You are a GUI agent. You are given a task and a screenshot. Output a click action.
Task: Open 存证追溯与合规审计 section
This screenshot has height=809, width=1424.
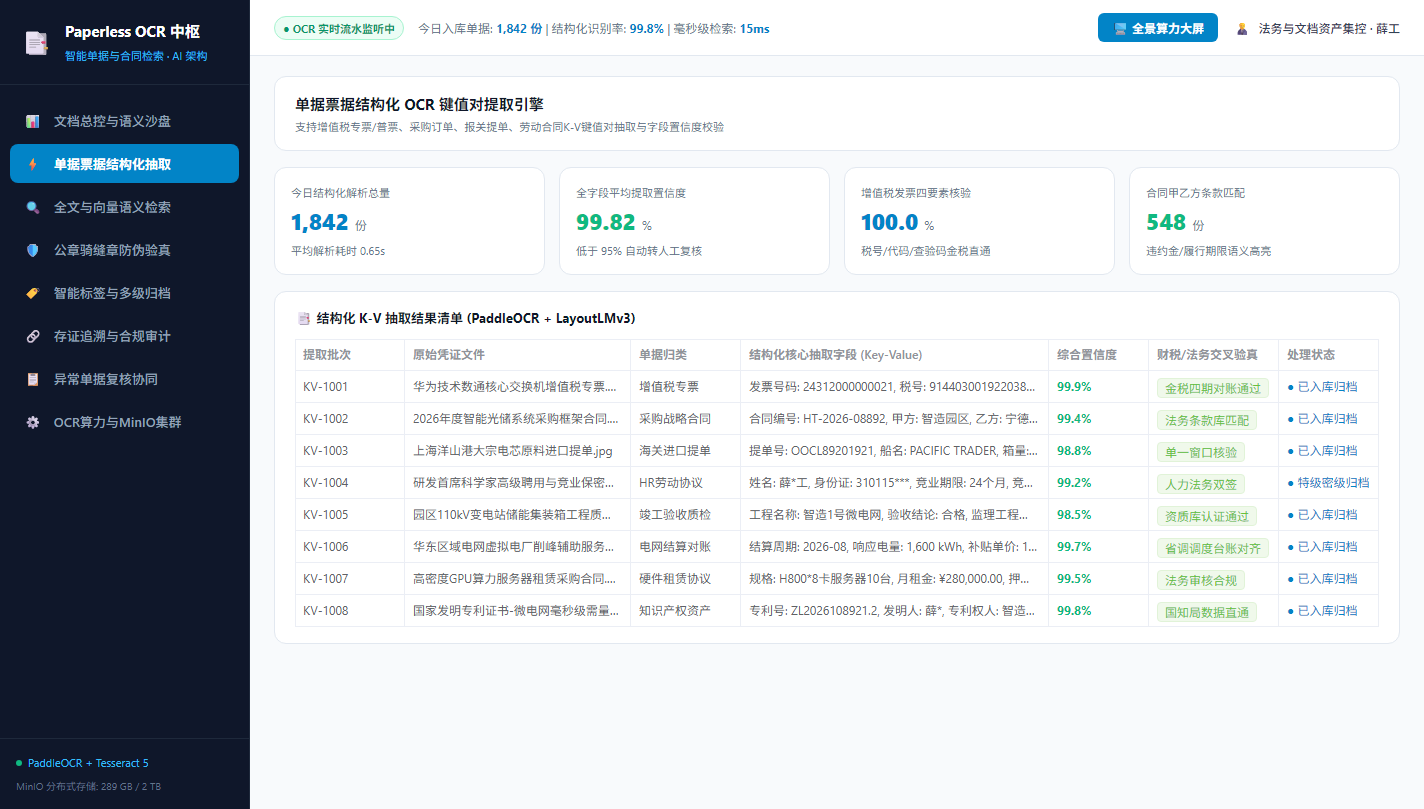click(x=124, y=336)
